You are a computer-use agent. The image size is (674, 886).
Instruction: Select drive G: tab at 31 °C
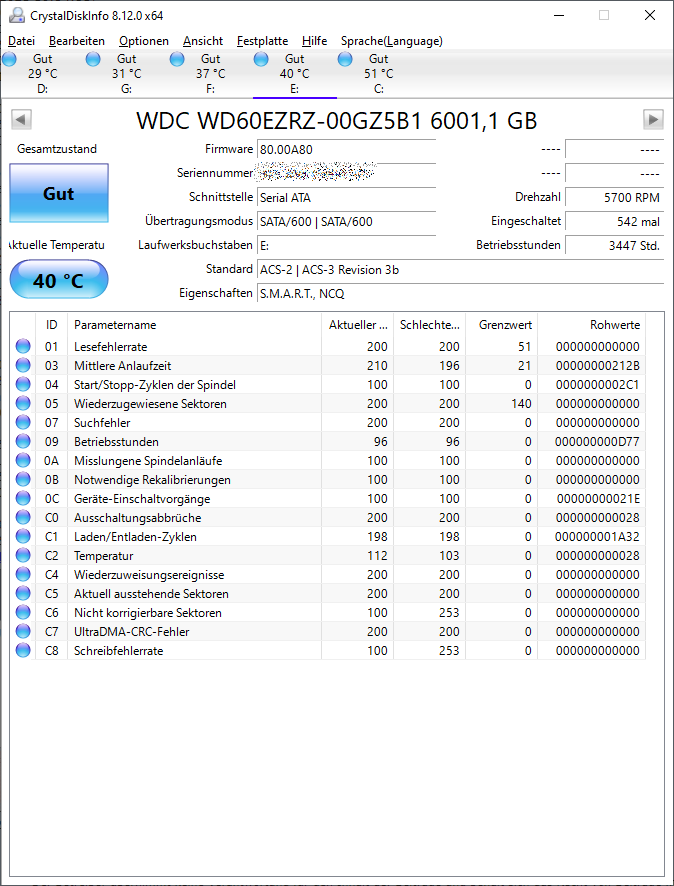127,73
